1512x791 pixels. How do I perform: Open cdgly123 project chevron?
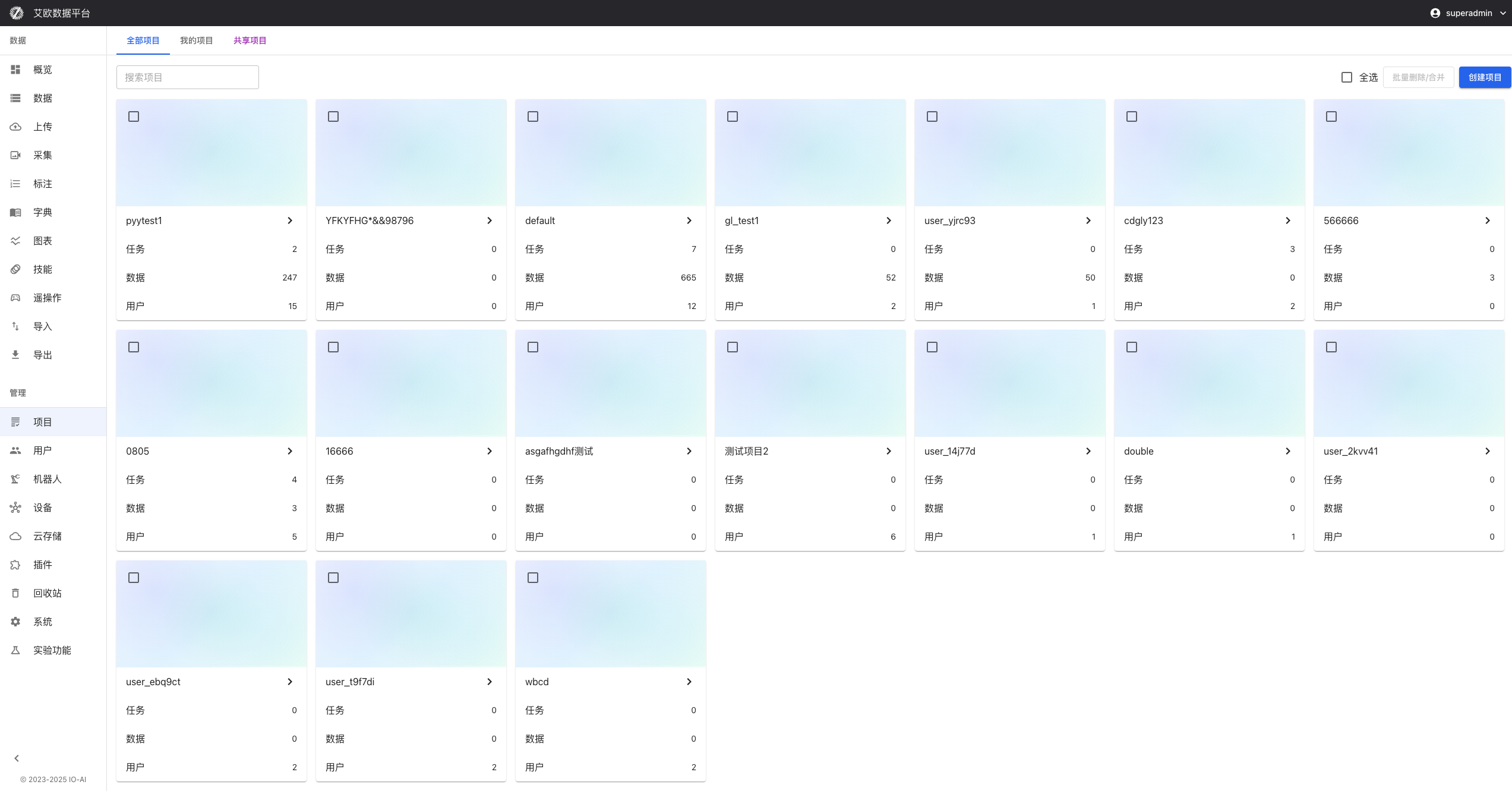click(x=1288, y=220)
